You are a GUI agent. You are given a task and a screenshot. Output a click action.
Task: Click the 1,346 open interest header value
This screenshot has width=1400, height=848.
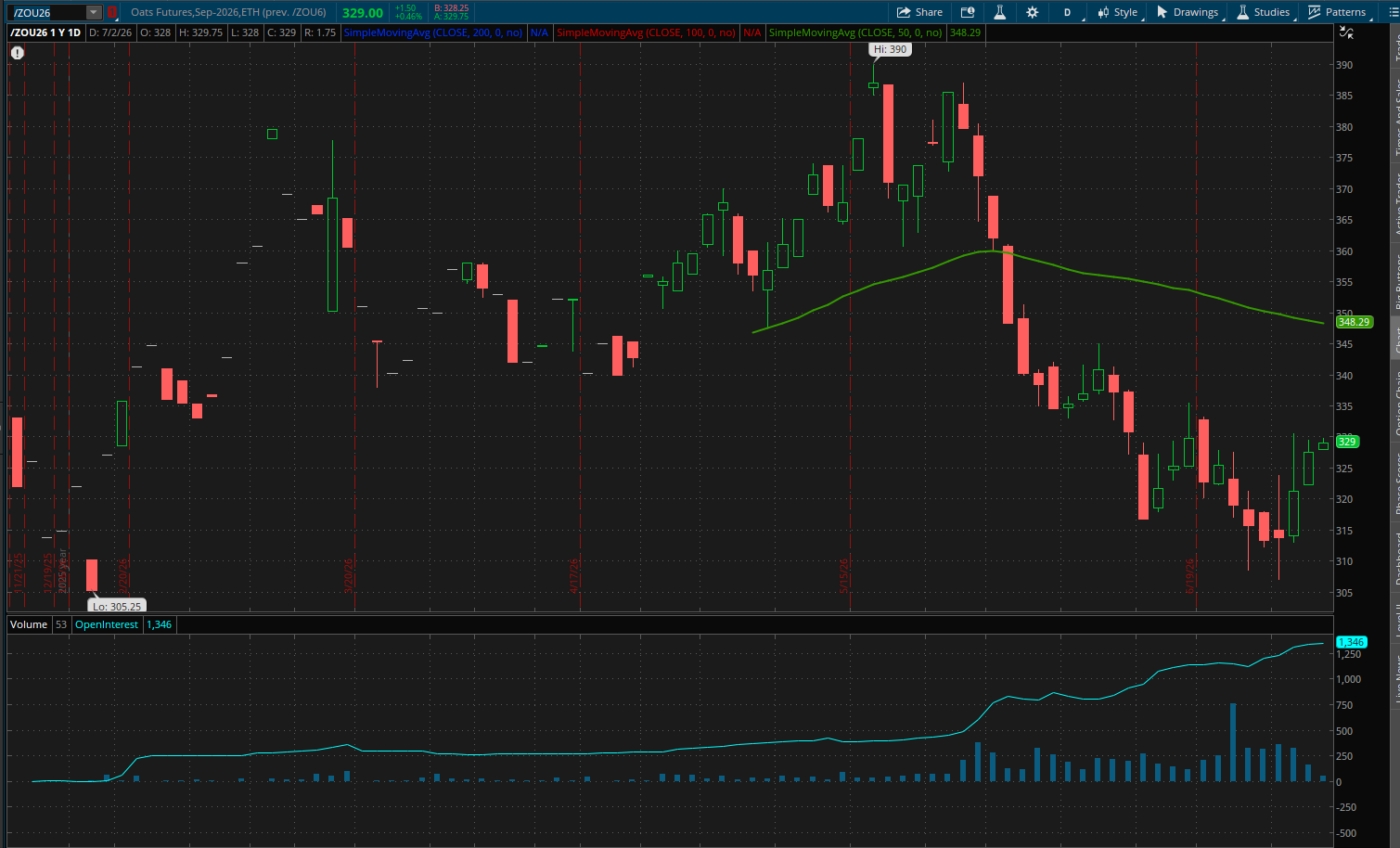tap(160, 624)
